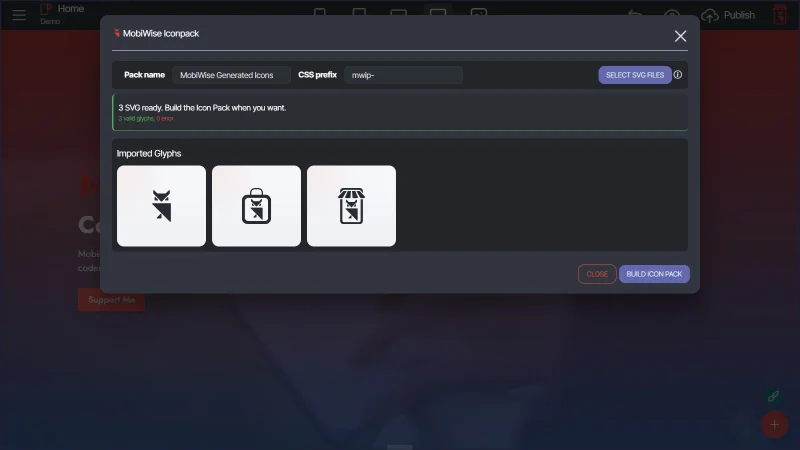This screenshot has height=450, width=800.
Task: Click the red MobiWise icon in top-right corner
Action: coord(780,15)
